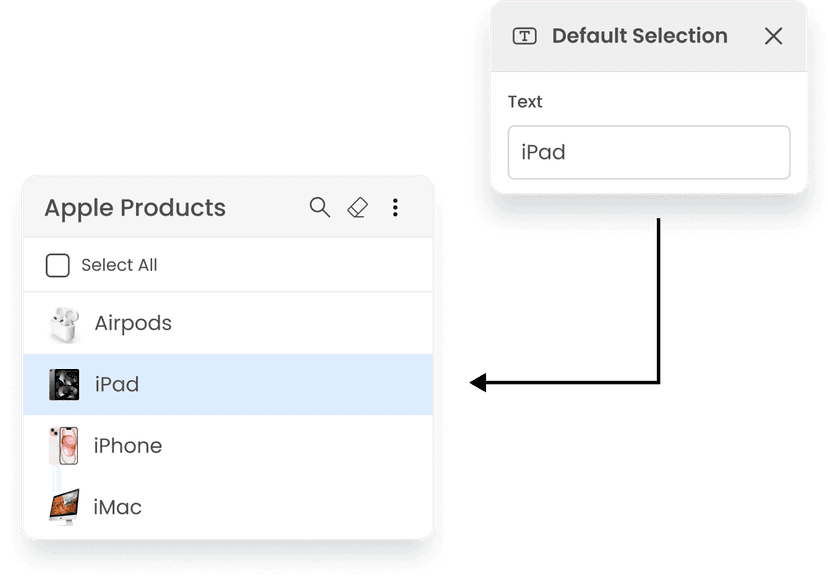This screenshot has width=828, height=581.
Task: Select the Airpods label in list
Action: pyautogui.click(x=133, y=323)
